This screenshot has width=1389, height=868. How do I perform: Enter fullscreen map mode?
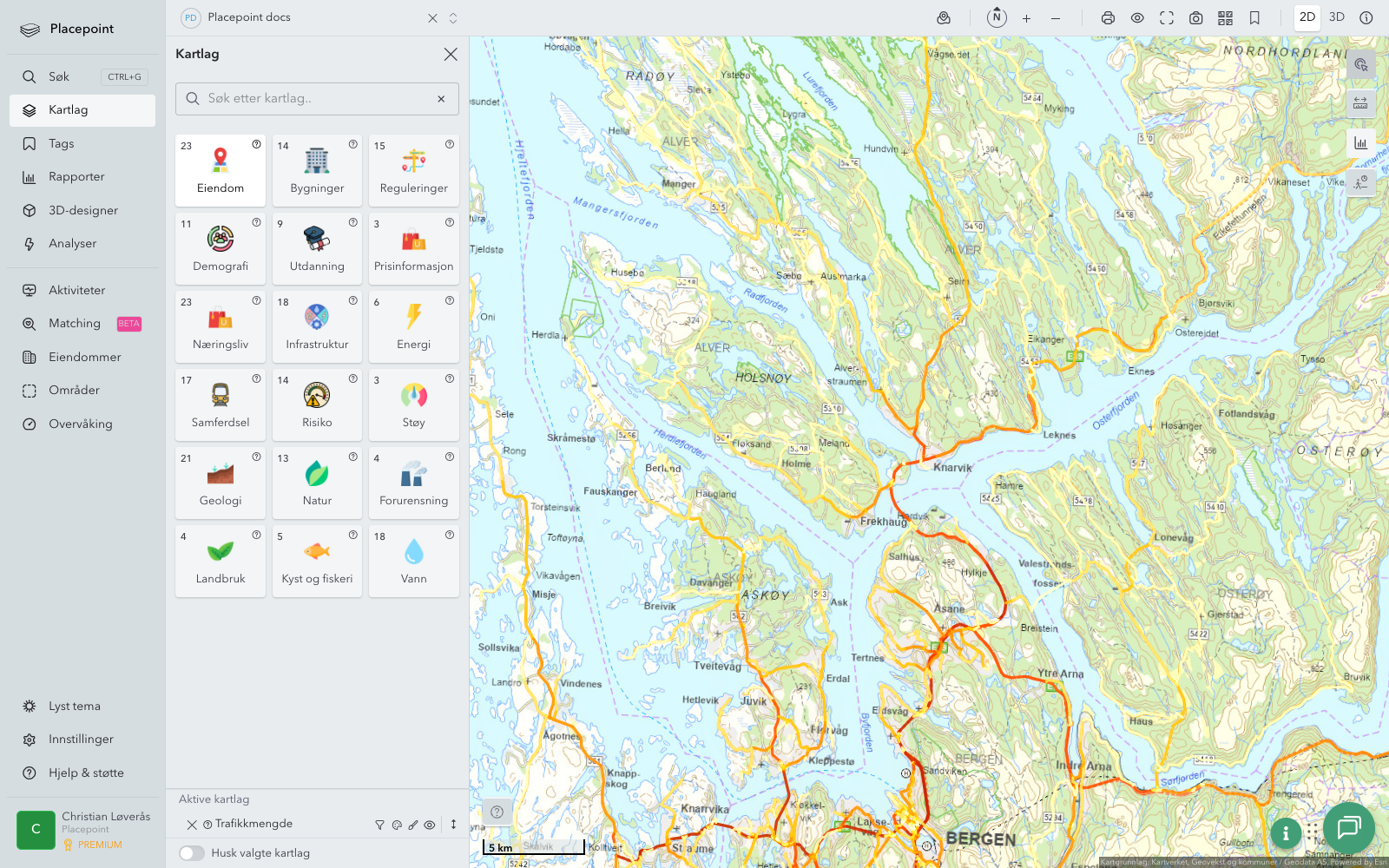pos(1167,17)
